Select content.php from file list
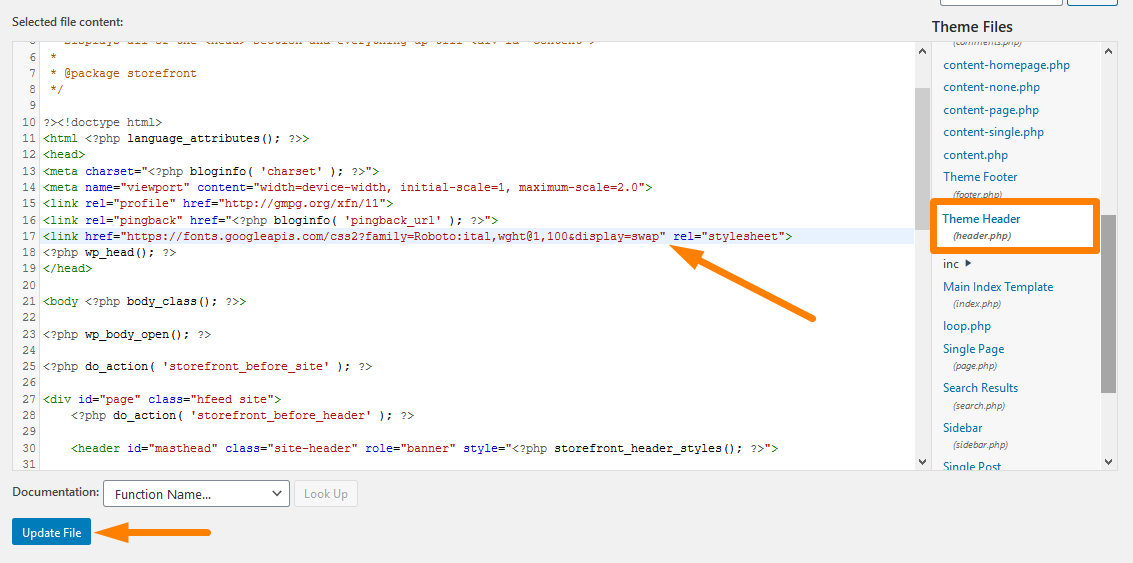Image resolution: width=1133 pixels, height=563 pixels. [975, 155]
